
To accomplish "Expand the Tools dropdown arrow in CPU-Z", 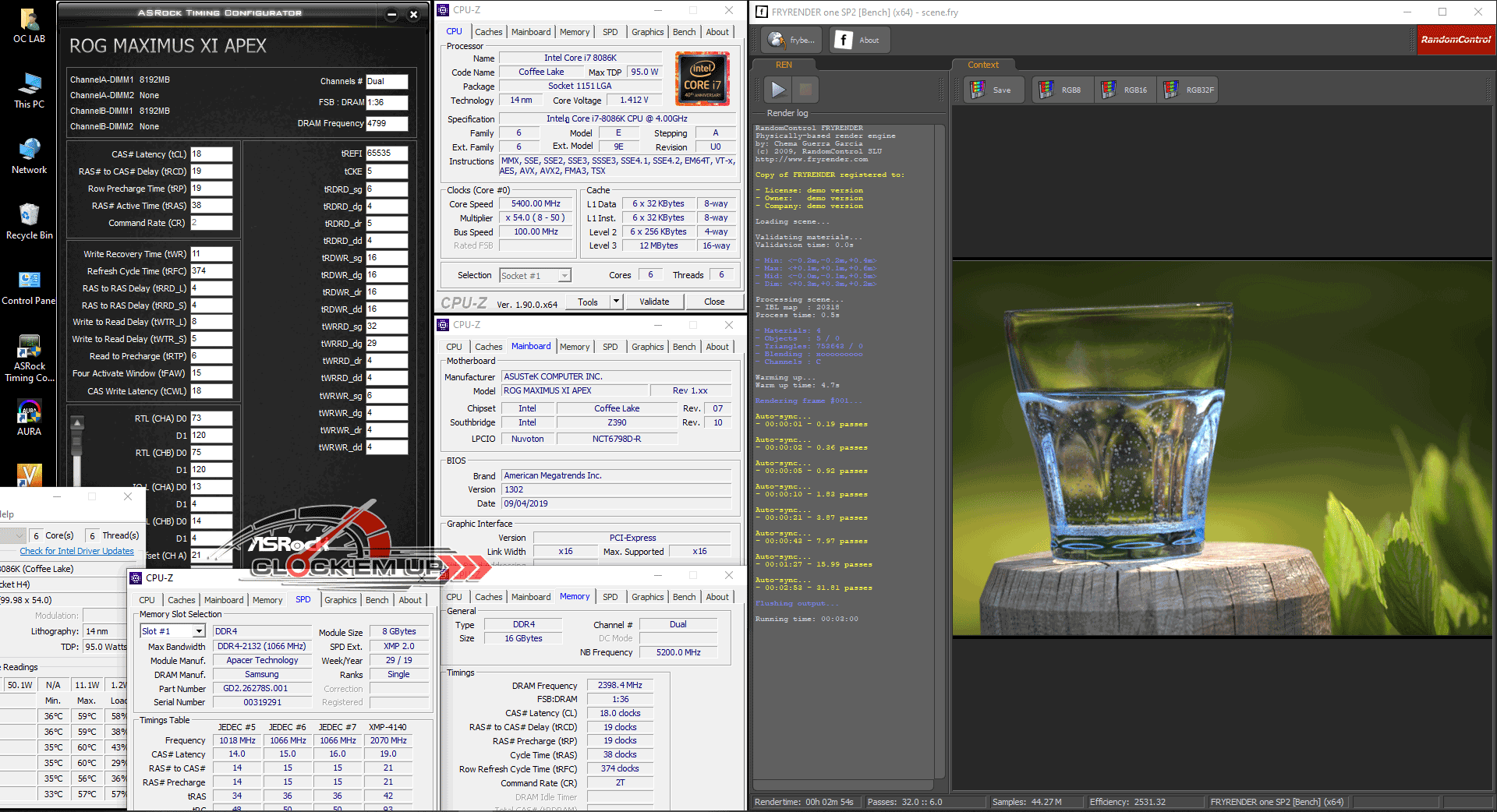I will coord(616,302).
